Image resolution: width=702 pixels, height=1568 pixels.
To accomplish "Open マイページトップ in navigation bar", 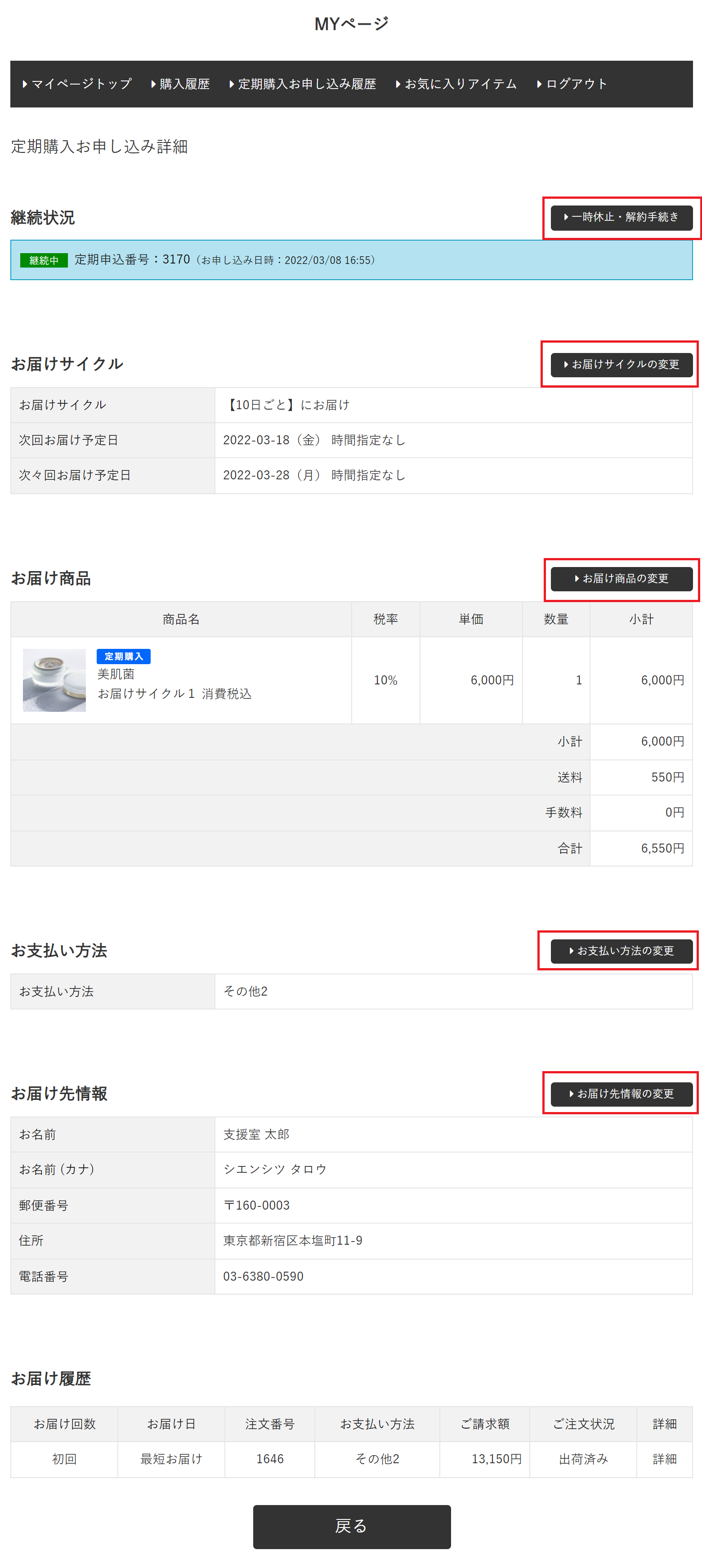I will point(77,84).
